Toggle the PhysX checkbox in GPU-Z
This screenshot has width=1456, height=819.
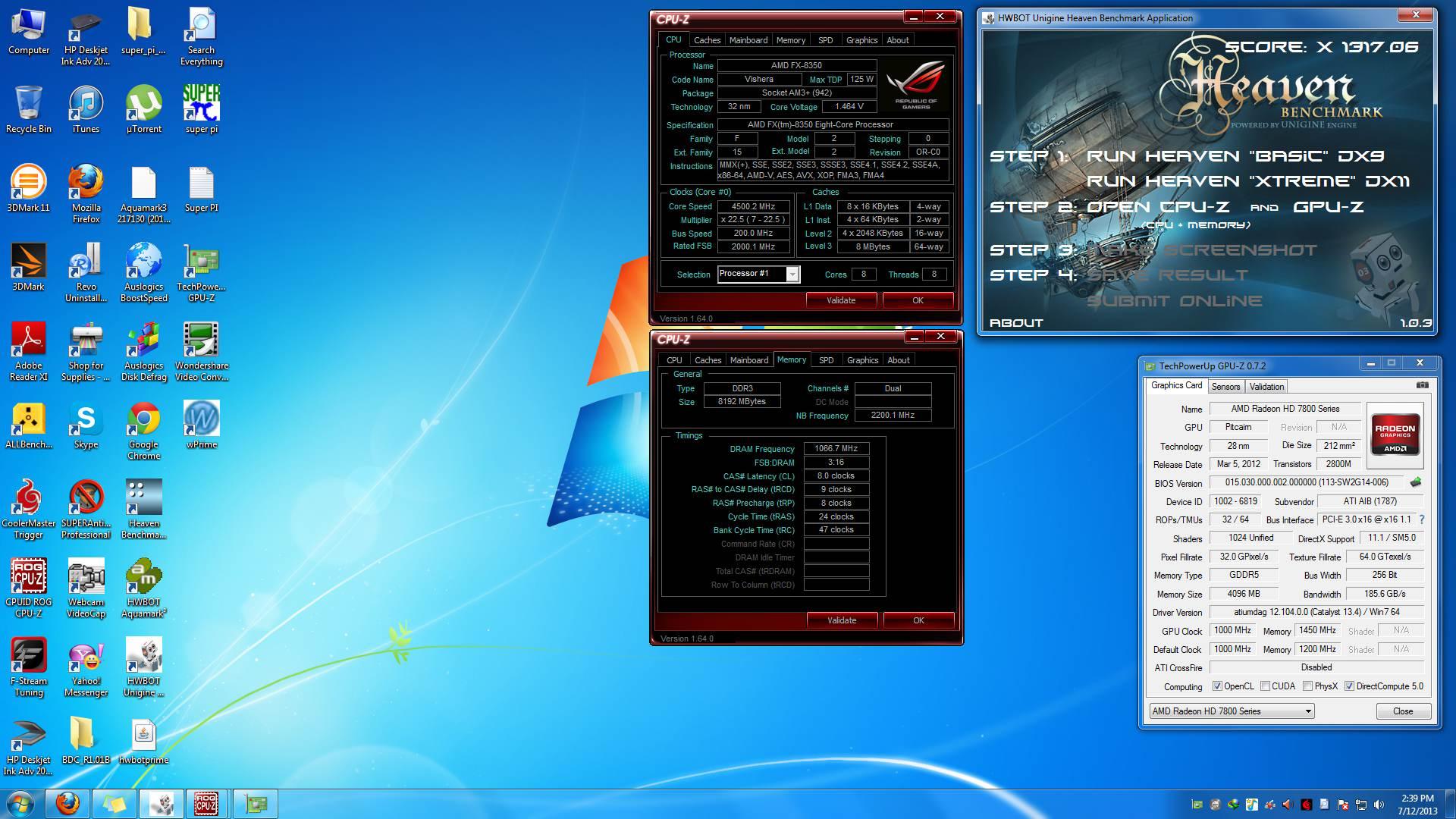pos(1307,686)
